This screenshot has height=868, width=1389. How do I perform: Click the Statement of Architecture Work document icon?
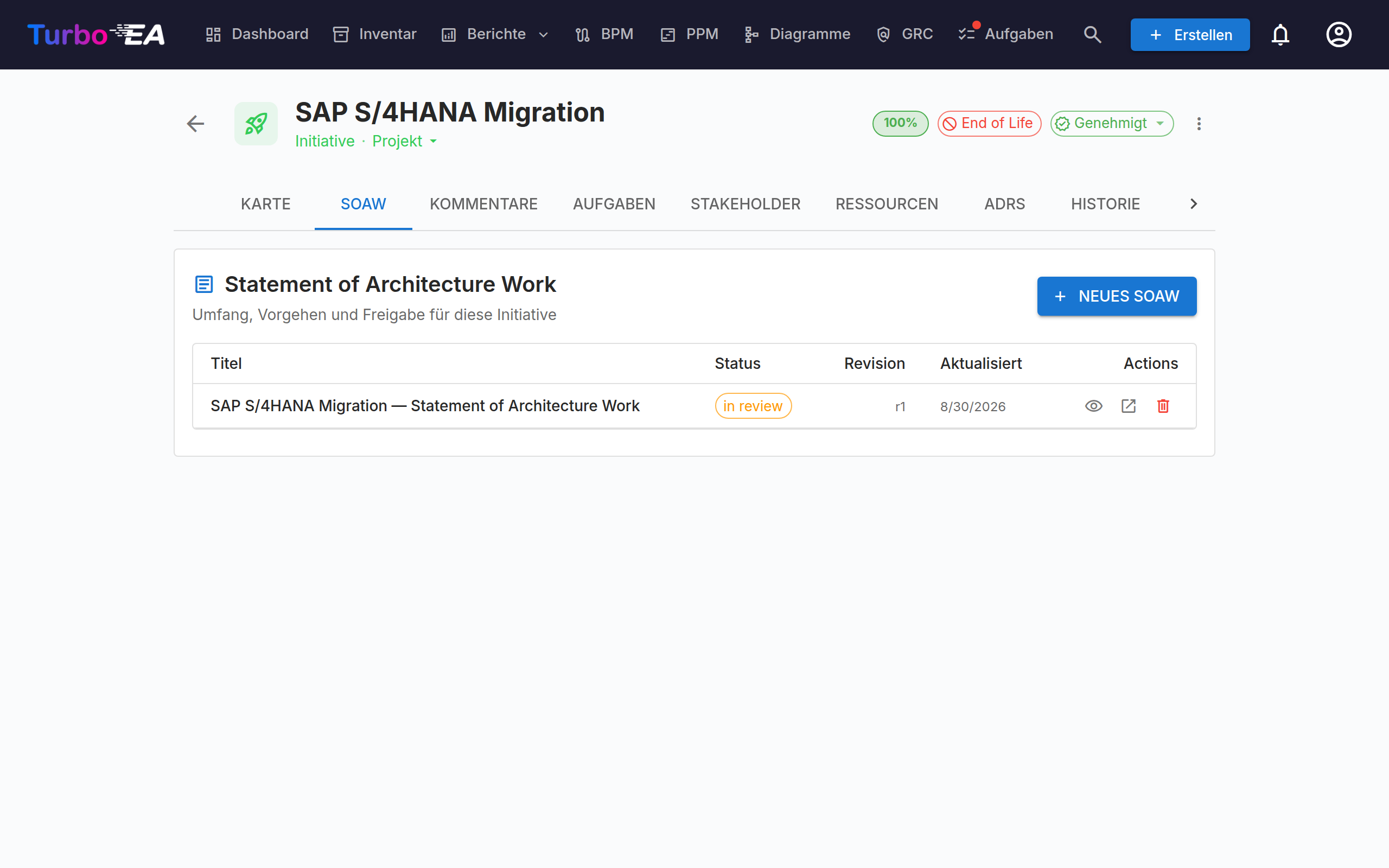[x=204, y=284]
